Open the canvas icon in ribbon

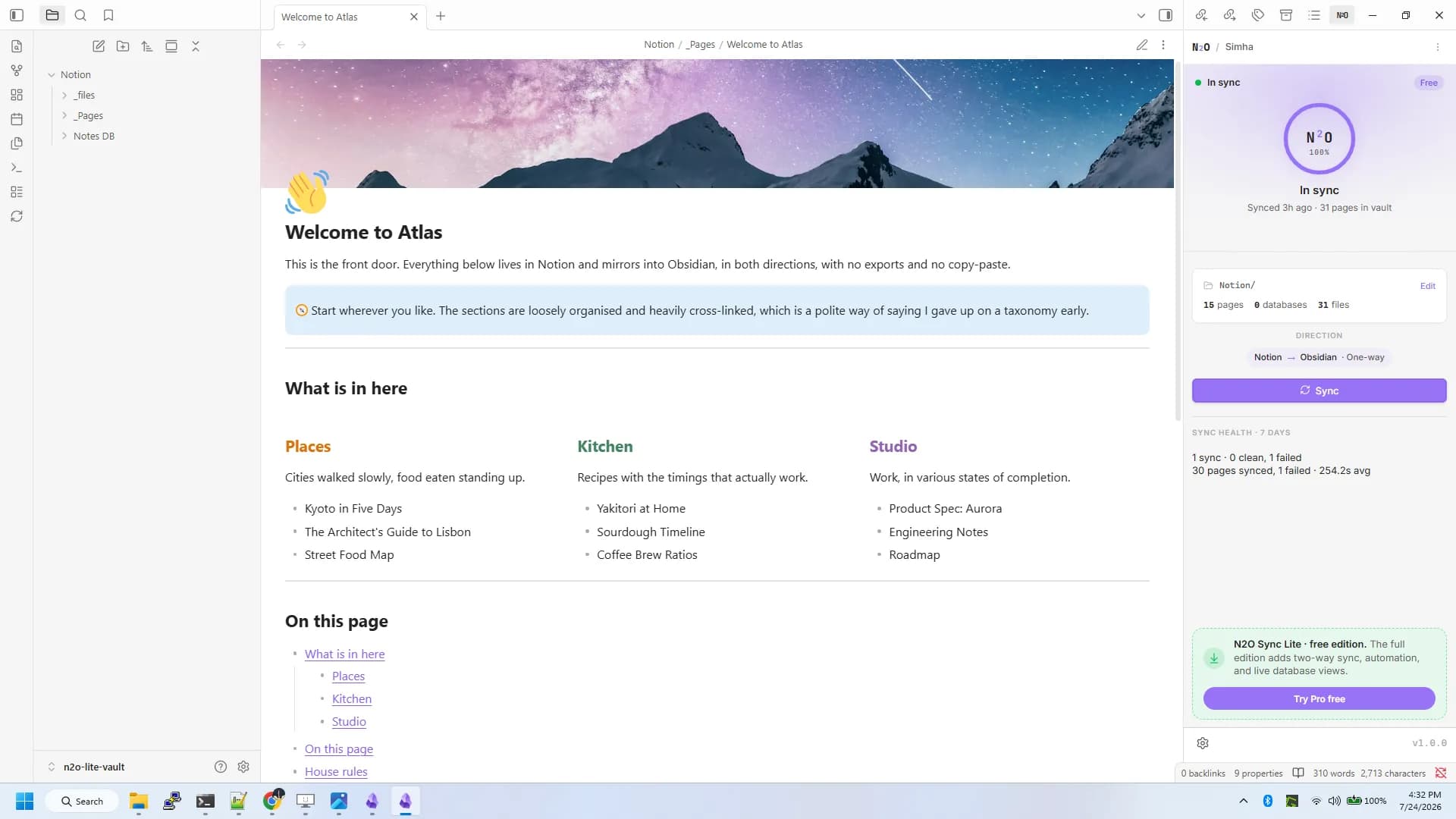click(17, 95)
